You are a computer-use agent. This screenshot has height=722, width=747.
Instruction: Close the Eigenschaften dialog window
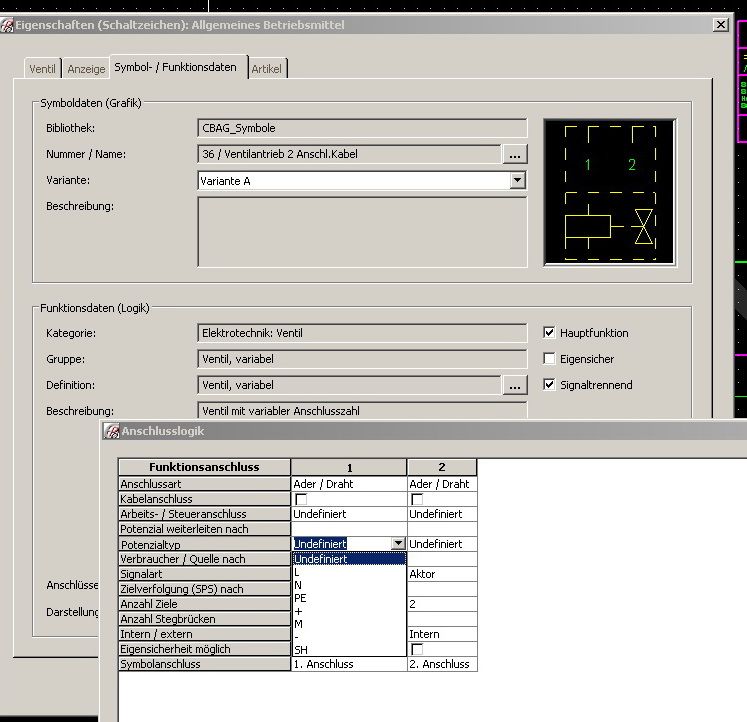tap(721, 25)
